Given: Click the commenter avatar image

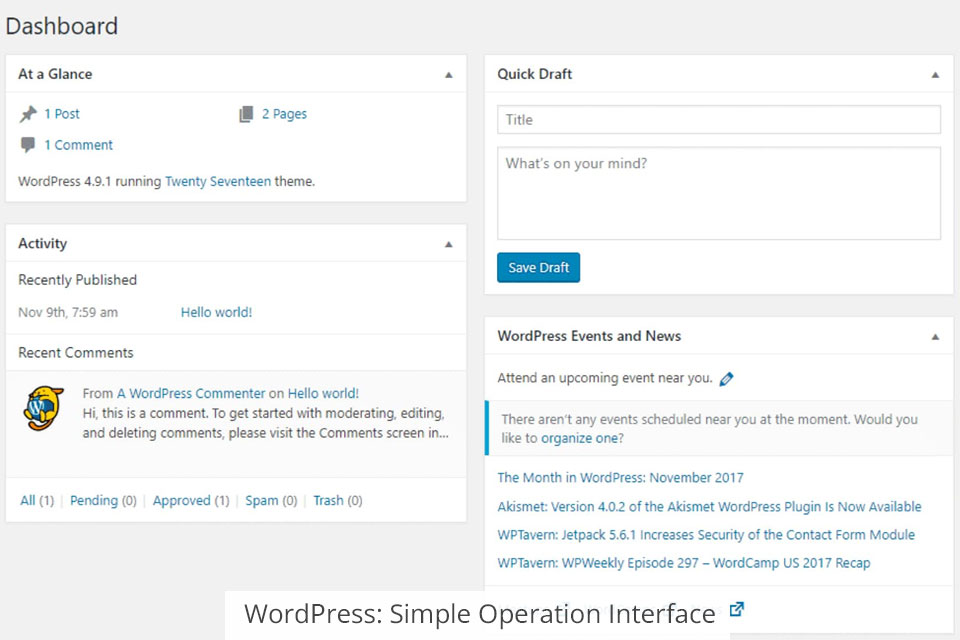Looking at the screenshot, I should [x=43, y=408].
